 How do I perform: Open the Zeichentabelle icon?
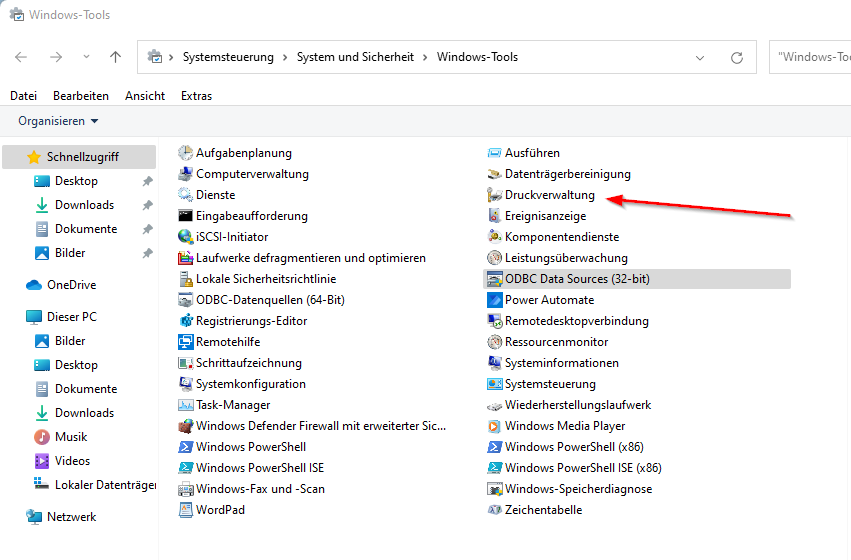pos(494,510)
